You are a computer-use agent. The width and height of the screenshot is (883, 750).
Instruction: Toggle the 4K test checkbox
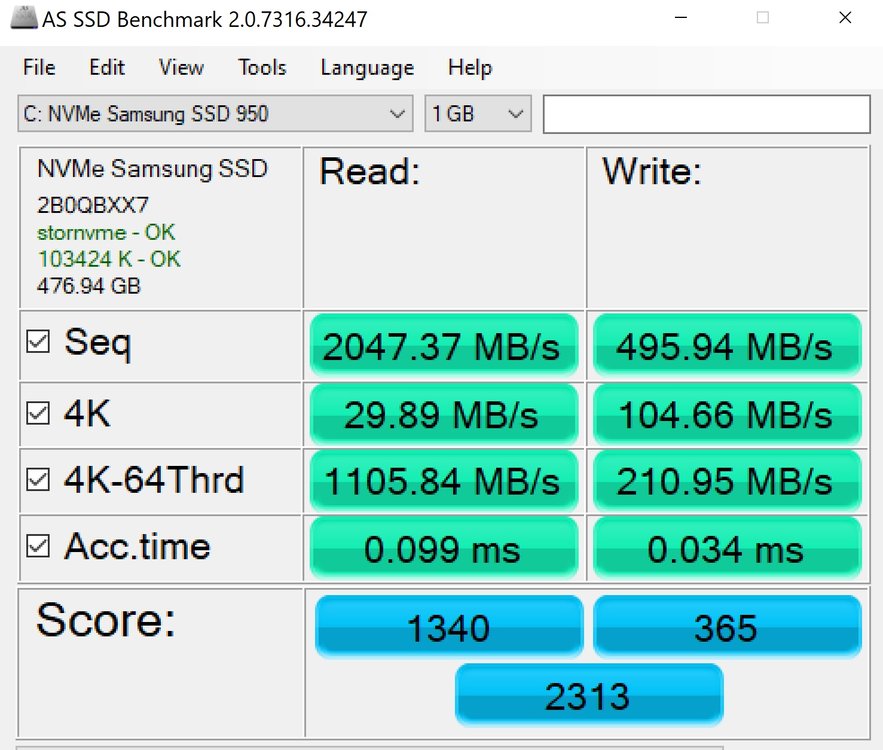pyautogui.click(x=38, y=413)
